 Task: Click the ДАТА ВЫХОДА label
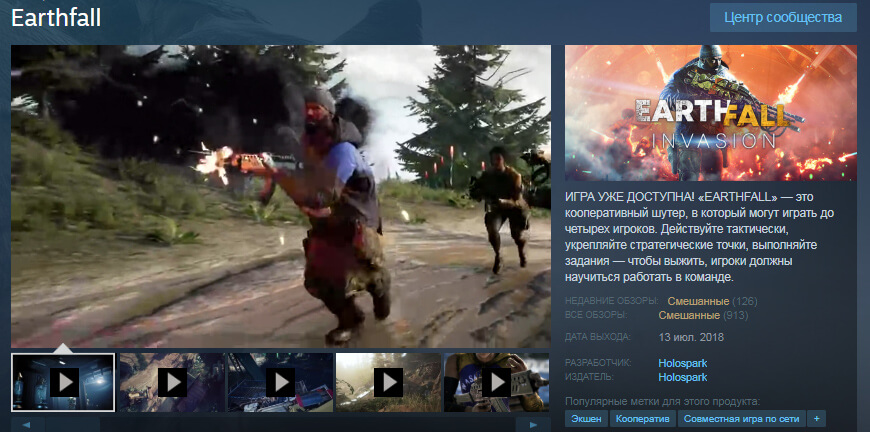click(x=598, y=337)
